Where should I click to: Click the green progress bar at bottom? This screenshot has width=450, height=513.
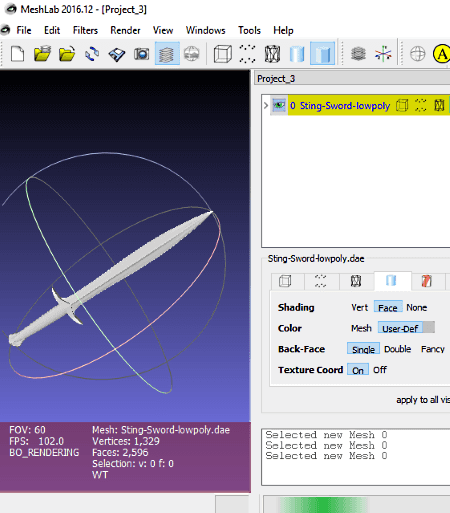click(323, 505)
